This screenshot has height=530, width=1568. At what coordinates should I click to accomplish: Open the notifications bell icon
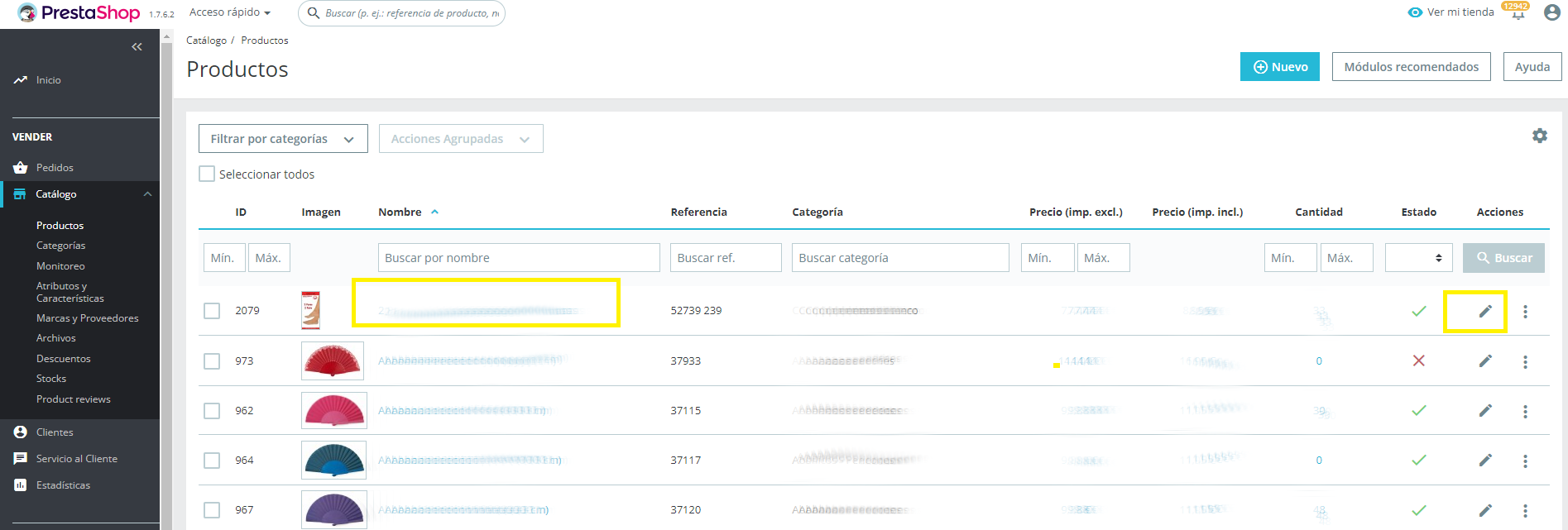point(1518,14)
